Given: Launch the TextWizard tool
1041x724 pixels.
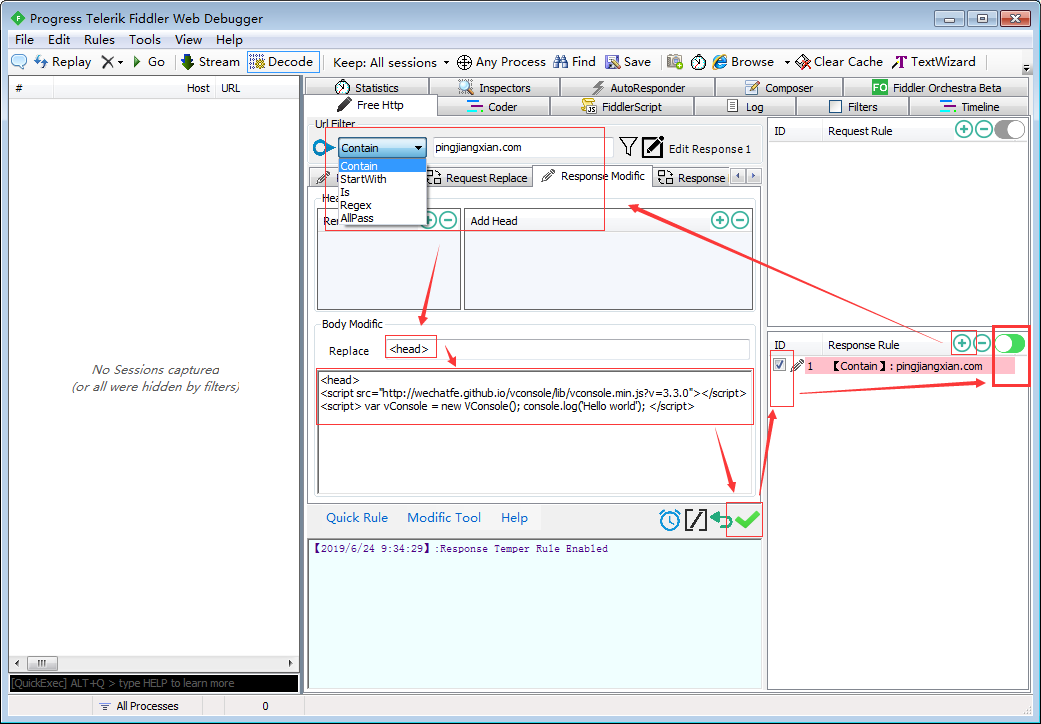Looking at the screenshot, I should coord(934,62).
